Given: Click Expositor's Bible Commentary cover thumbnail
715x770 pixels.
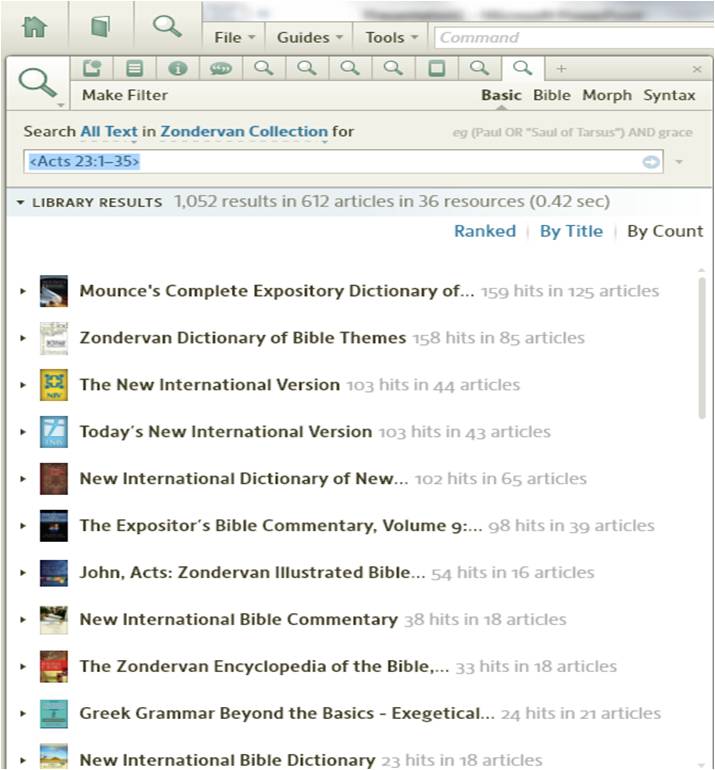Looking at the screenshot, I should [x=54, y=525].
